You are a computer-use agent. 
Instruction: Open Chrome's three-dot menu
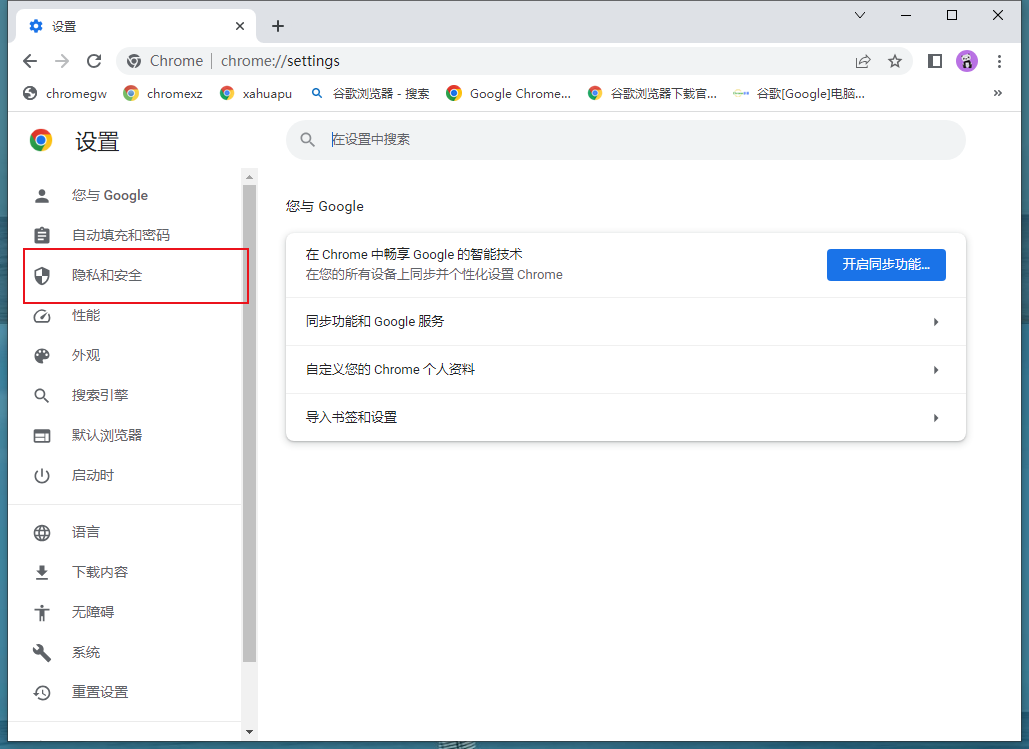[x=999, y=61]
